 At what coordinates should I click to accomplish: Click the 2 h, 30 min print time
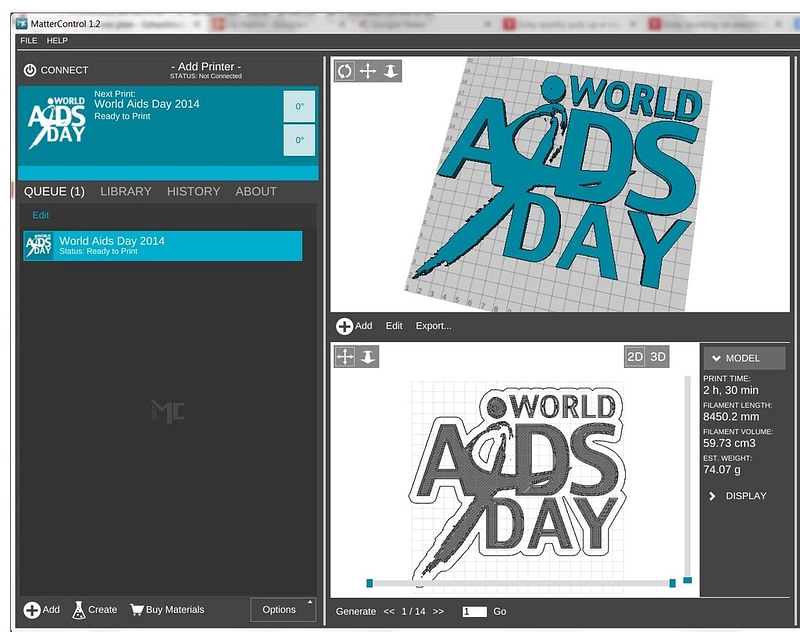(731, 390)
